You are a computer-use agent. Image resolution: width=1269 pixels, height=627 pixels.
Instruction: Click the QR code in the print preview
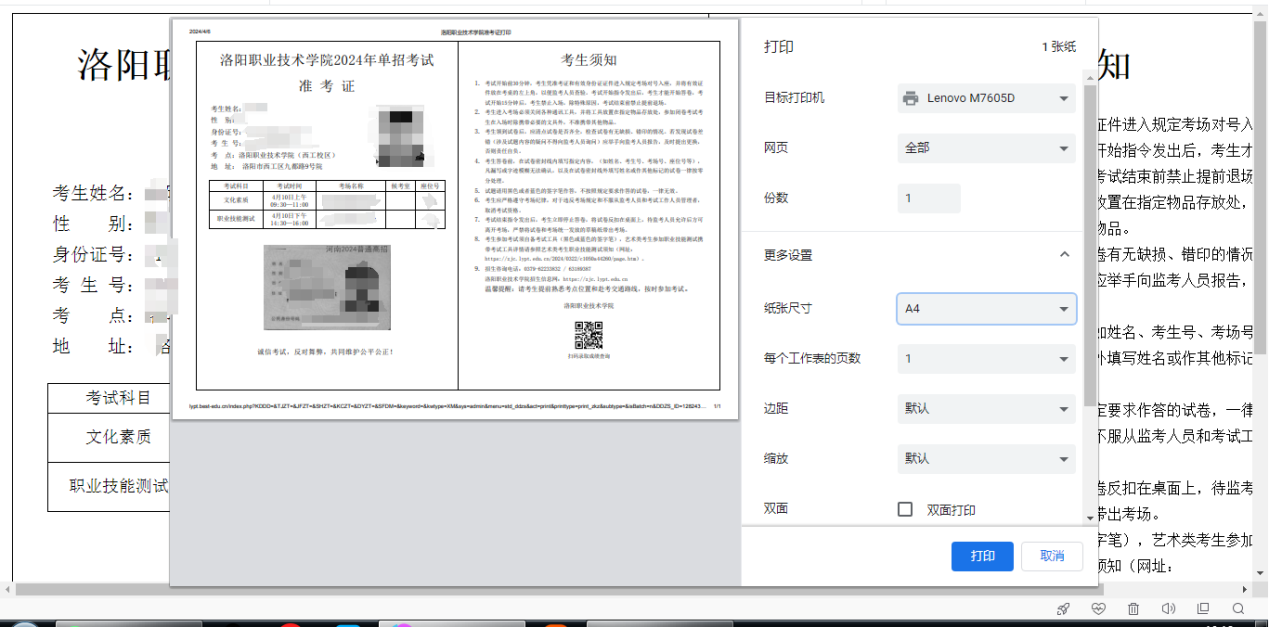coord(588,335)
